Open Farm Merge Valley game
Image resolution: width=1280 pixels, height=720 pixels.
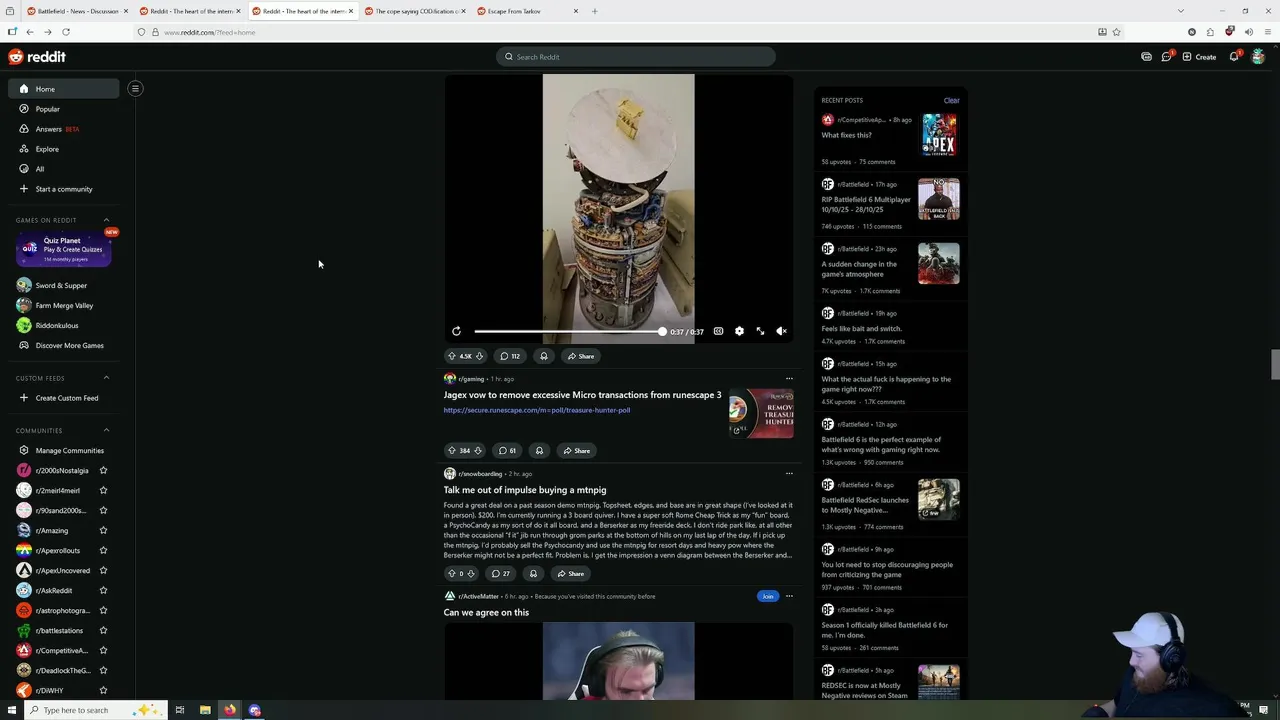[x=63, y=305]
